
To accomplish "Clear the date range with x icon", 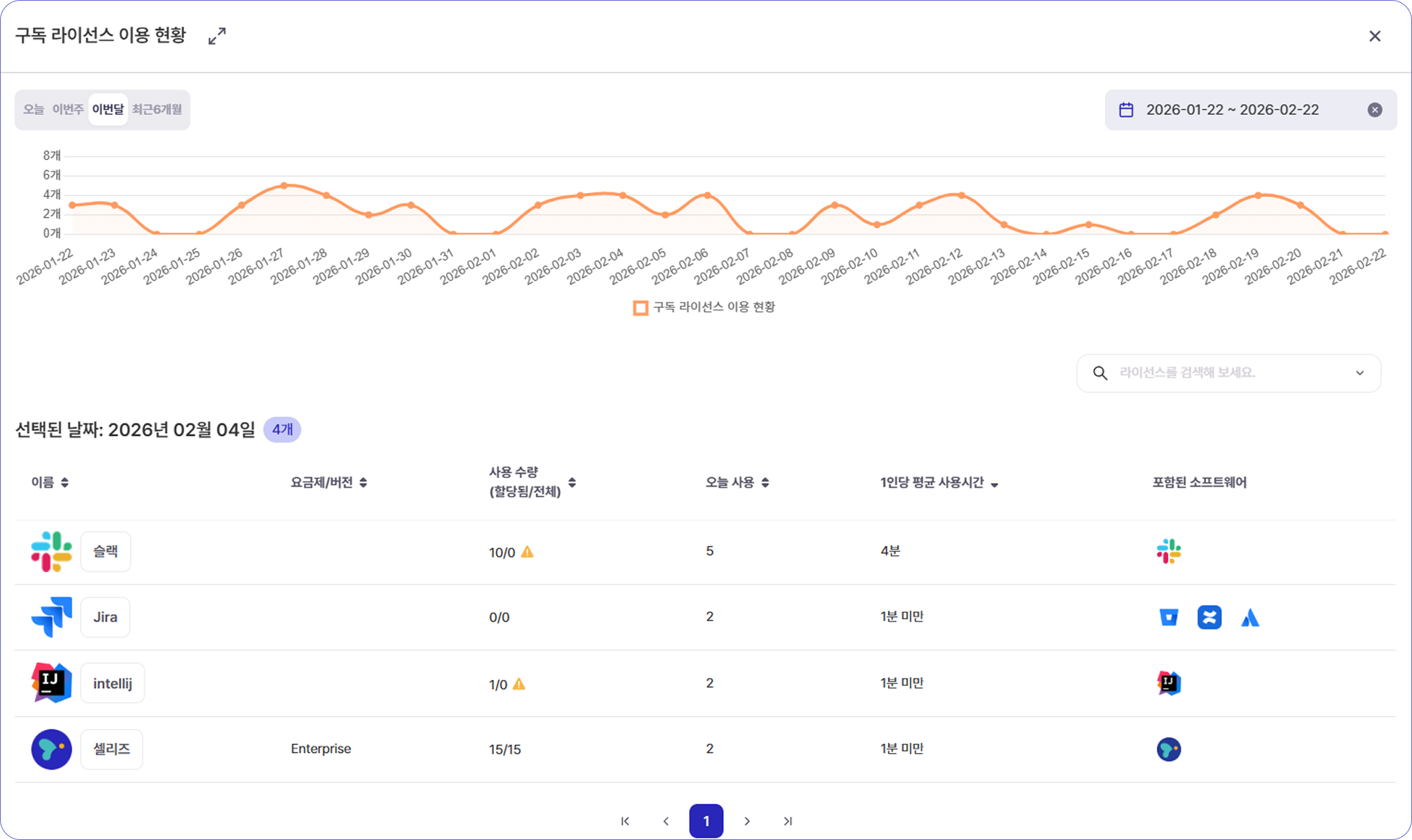I will tap(1374, 110).
